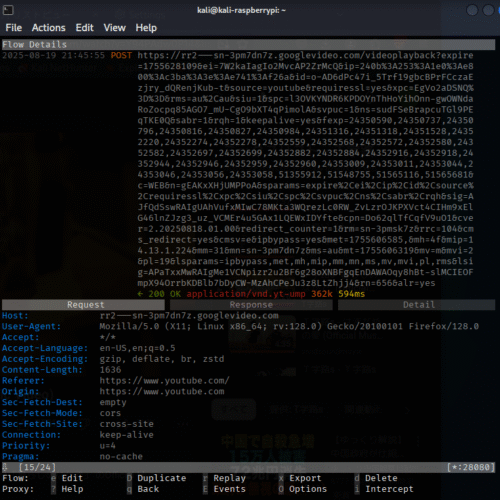Click the 594ms response time

(x=351, y=294)
